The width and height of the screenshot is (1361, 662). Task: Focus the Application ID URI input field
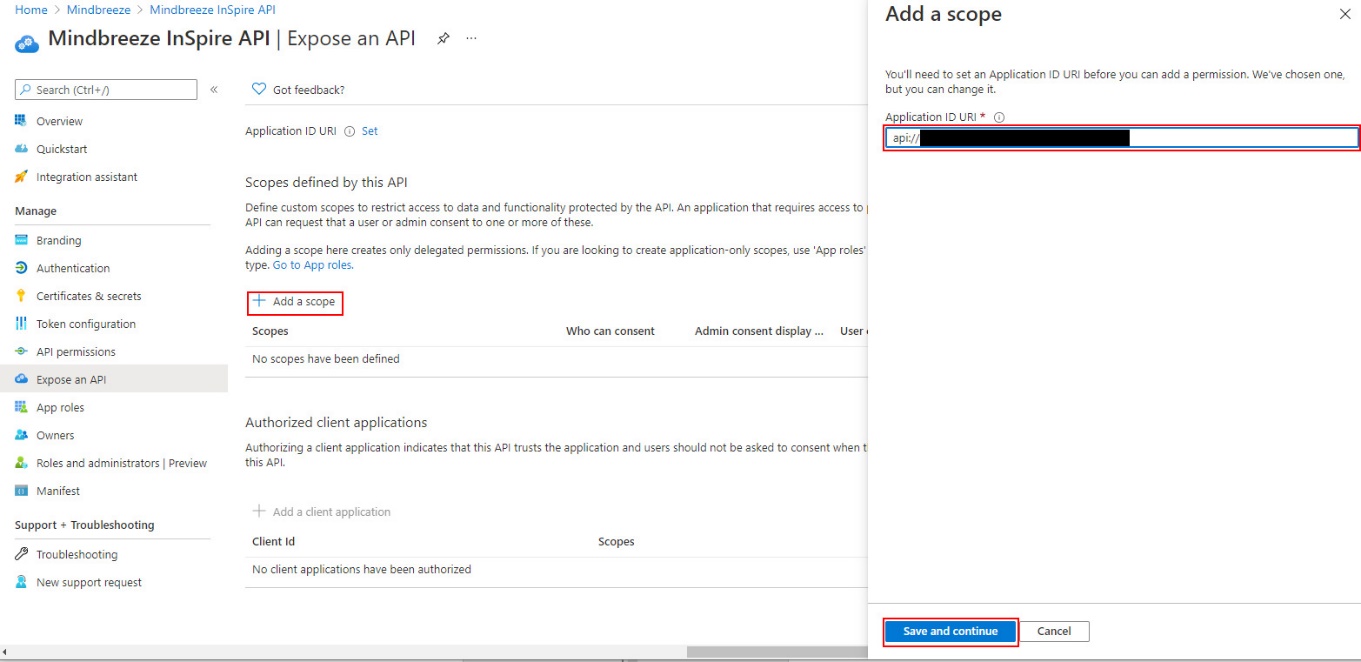click(1122, 138)
